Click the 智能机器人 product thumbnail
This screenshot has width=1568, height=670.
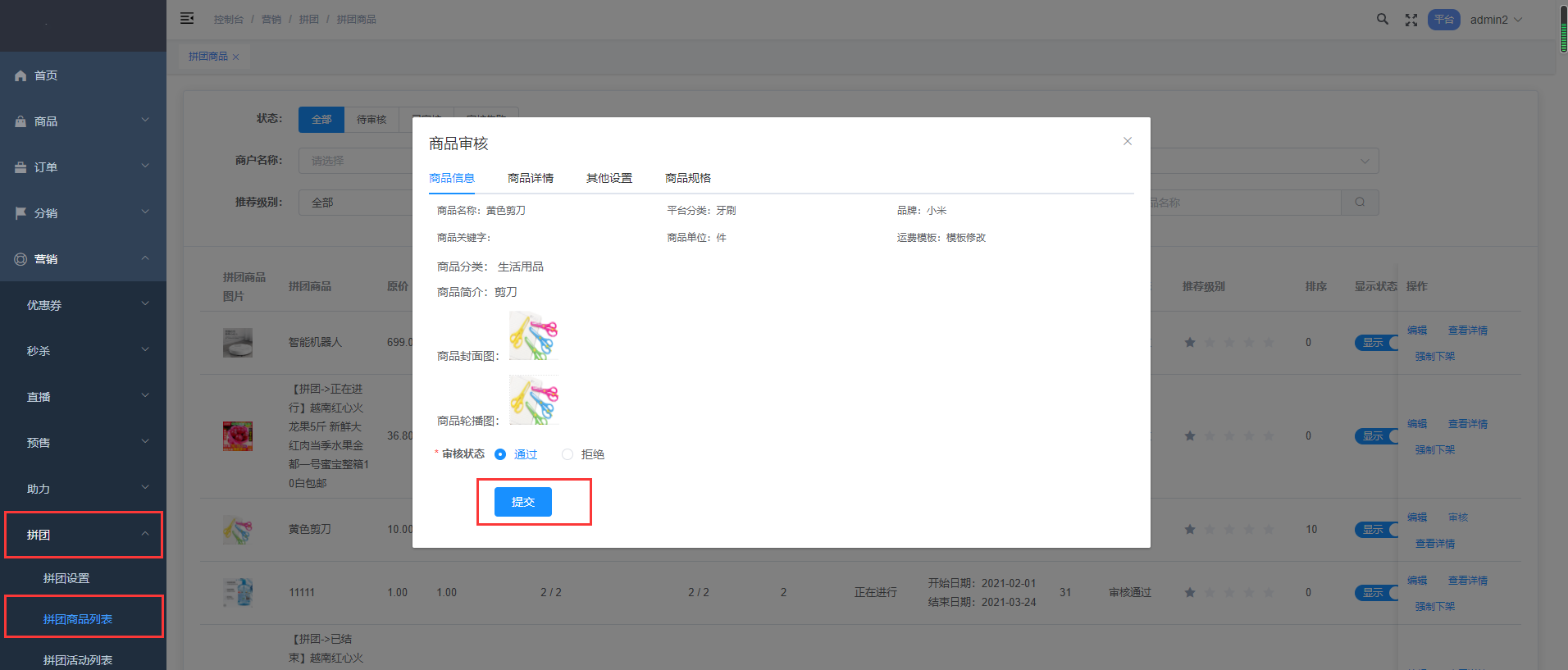(x=238, y=343)
